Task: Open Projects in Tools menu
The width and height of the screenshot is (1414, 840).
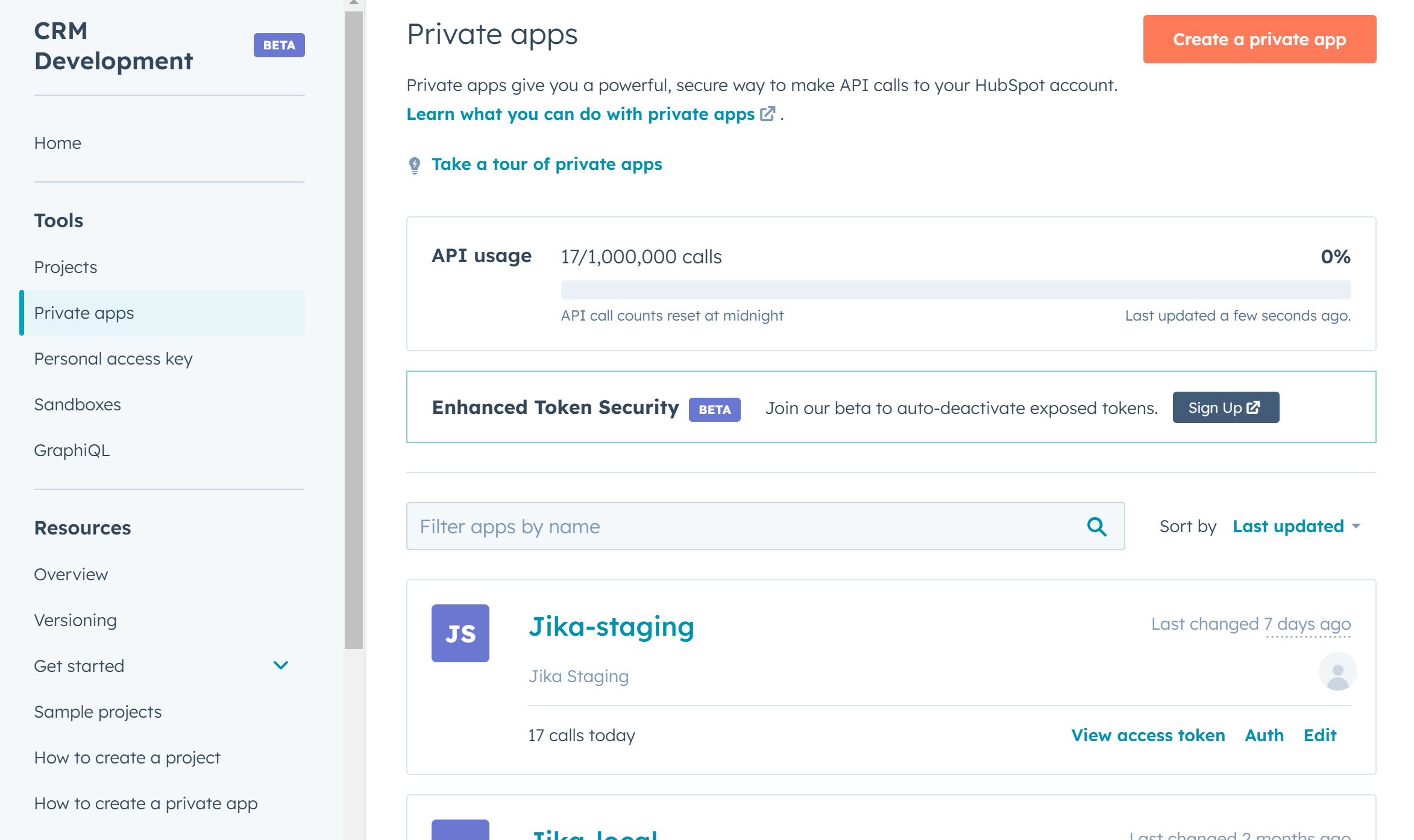Action: point(65,267)
